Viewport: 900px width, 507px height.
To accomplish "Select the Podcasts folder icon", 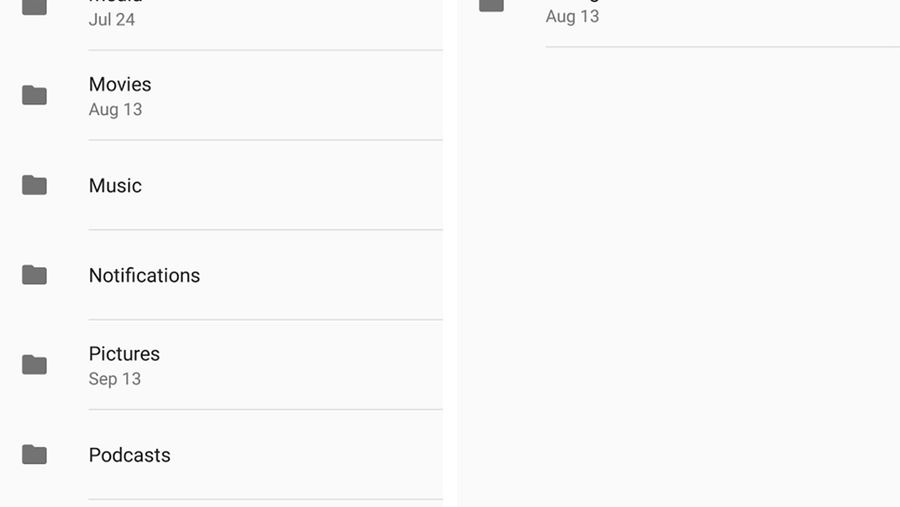I will tap(34, 455).
